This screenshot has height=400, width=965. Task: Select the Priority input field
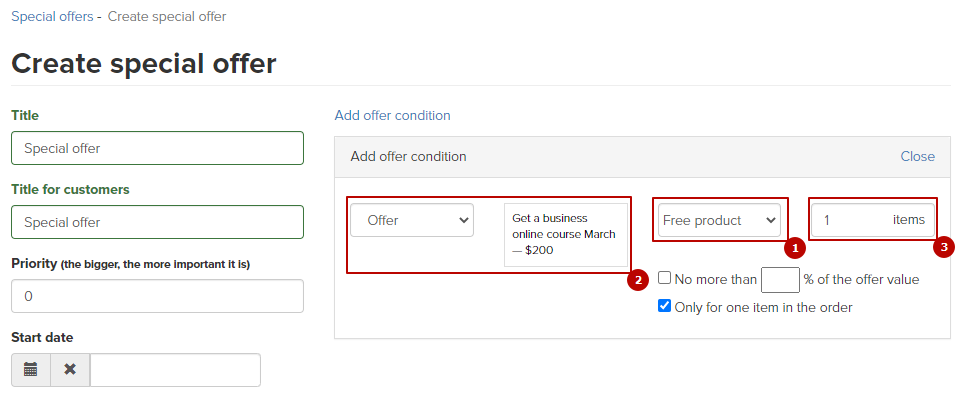pos(158,296)
